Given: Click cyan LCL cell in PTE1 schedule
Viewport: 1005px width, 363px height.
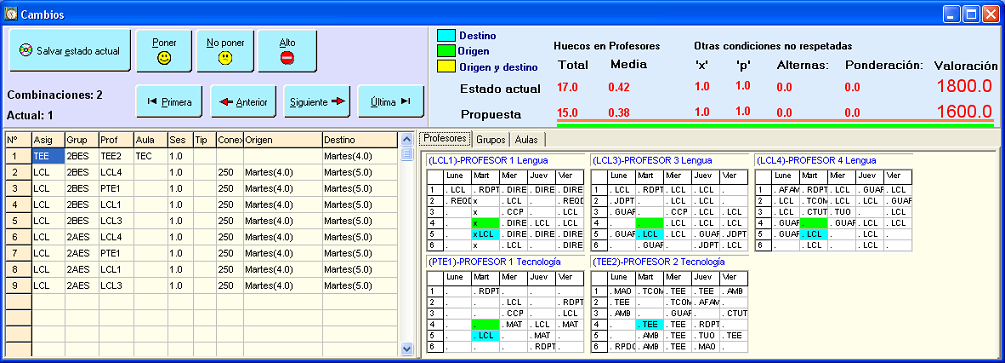Looking at the screenshot, I should click(485, 335).
